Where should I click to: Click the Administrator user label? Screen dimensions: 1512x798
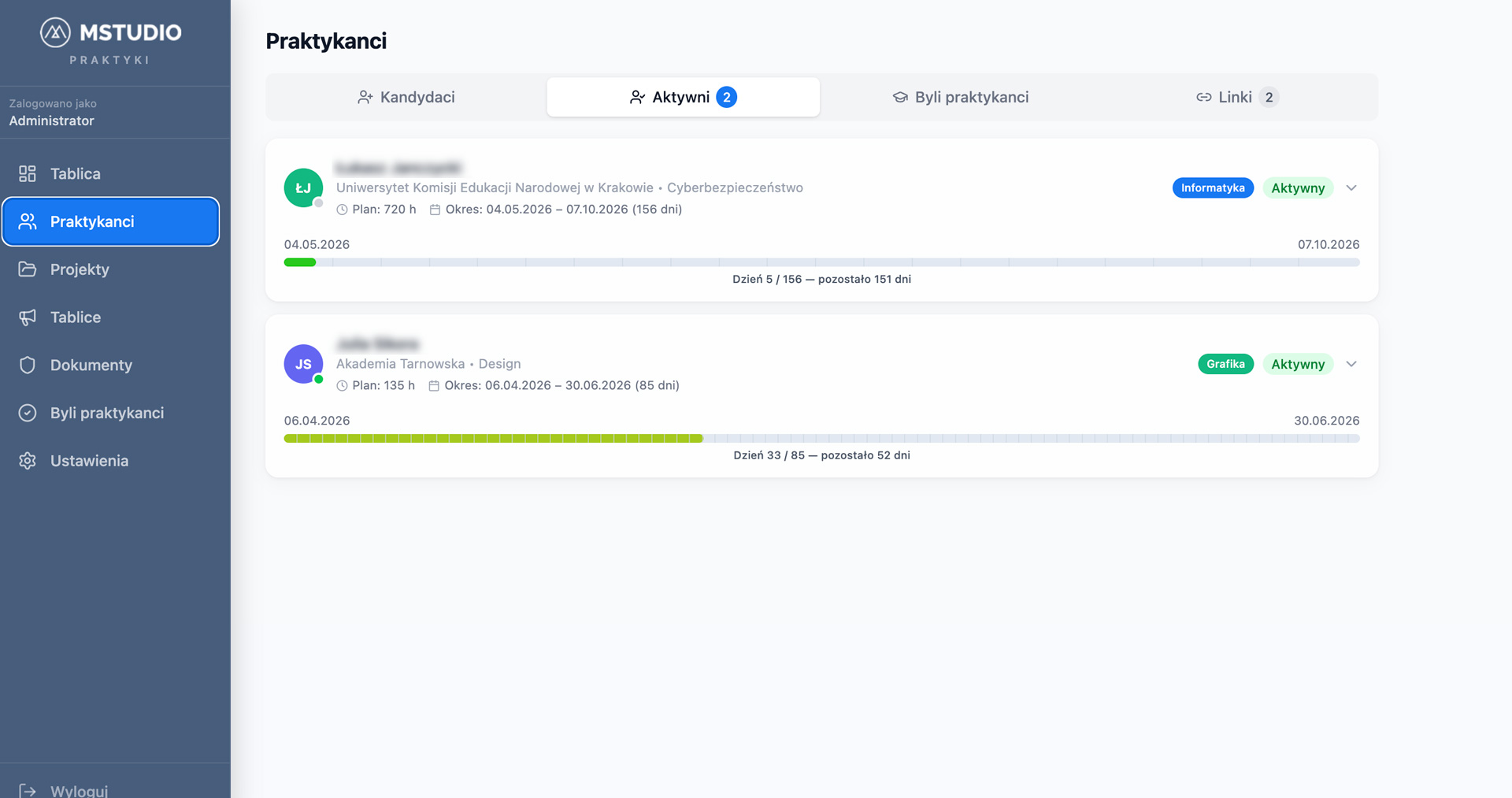pos(51,121)
